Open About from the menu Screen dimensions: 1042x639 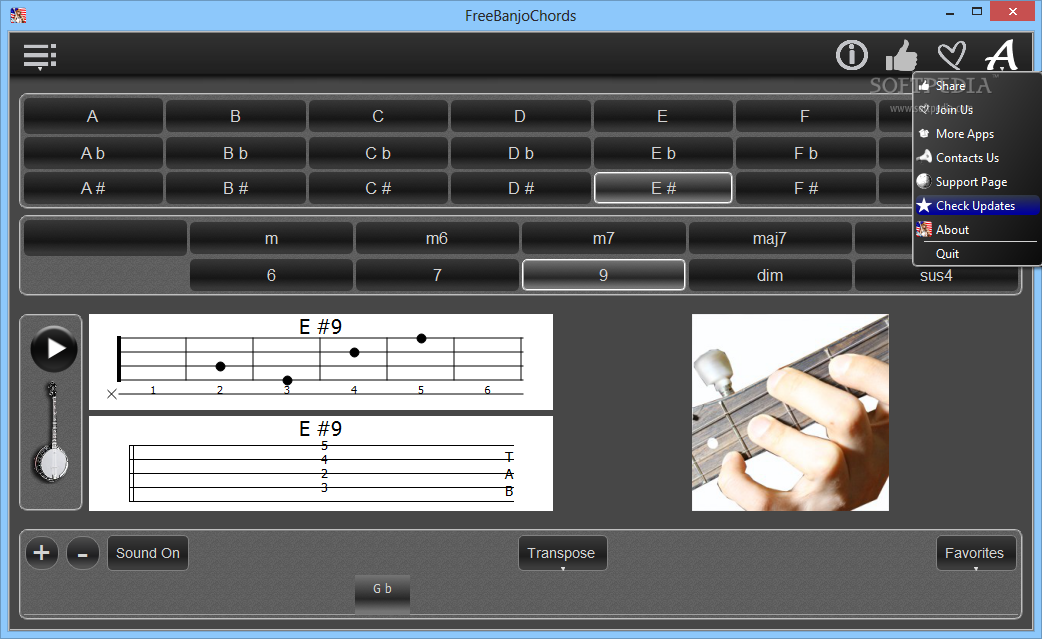click(x=976, y=229)
